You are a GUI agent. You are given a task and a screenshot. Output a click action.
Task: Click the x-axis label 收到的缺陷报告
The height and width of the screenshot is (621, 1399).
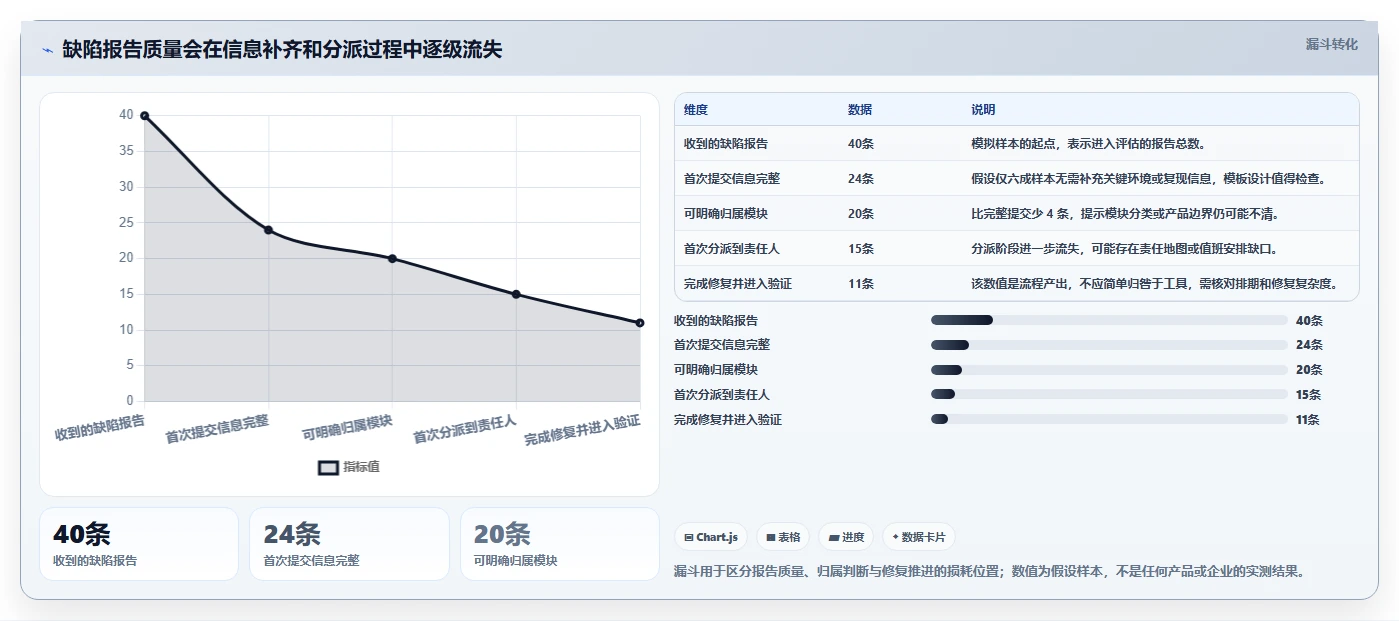(100, 427)
